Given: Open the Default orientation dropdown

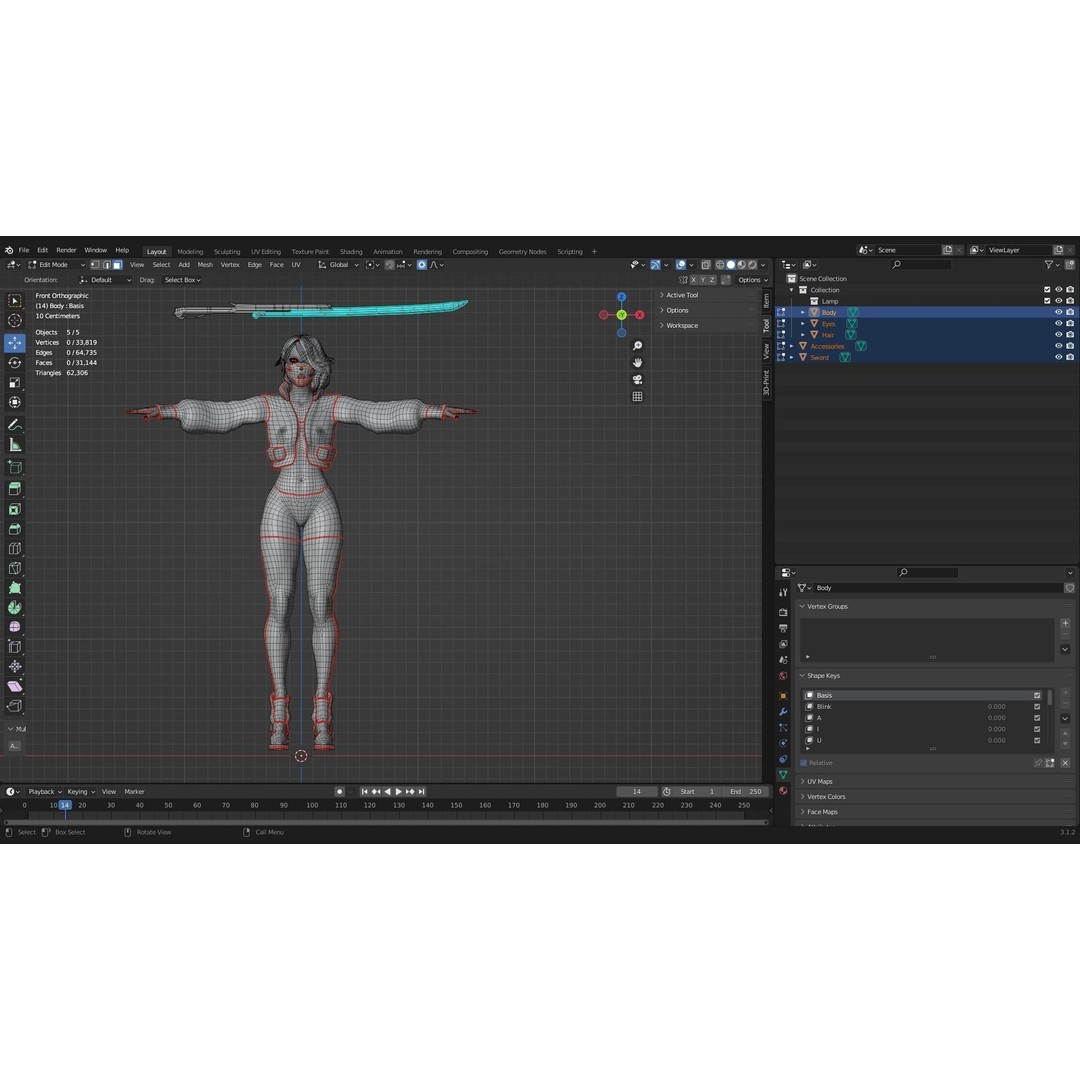Looking at the screenshot, I should 105,280.
